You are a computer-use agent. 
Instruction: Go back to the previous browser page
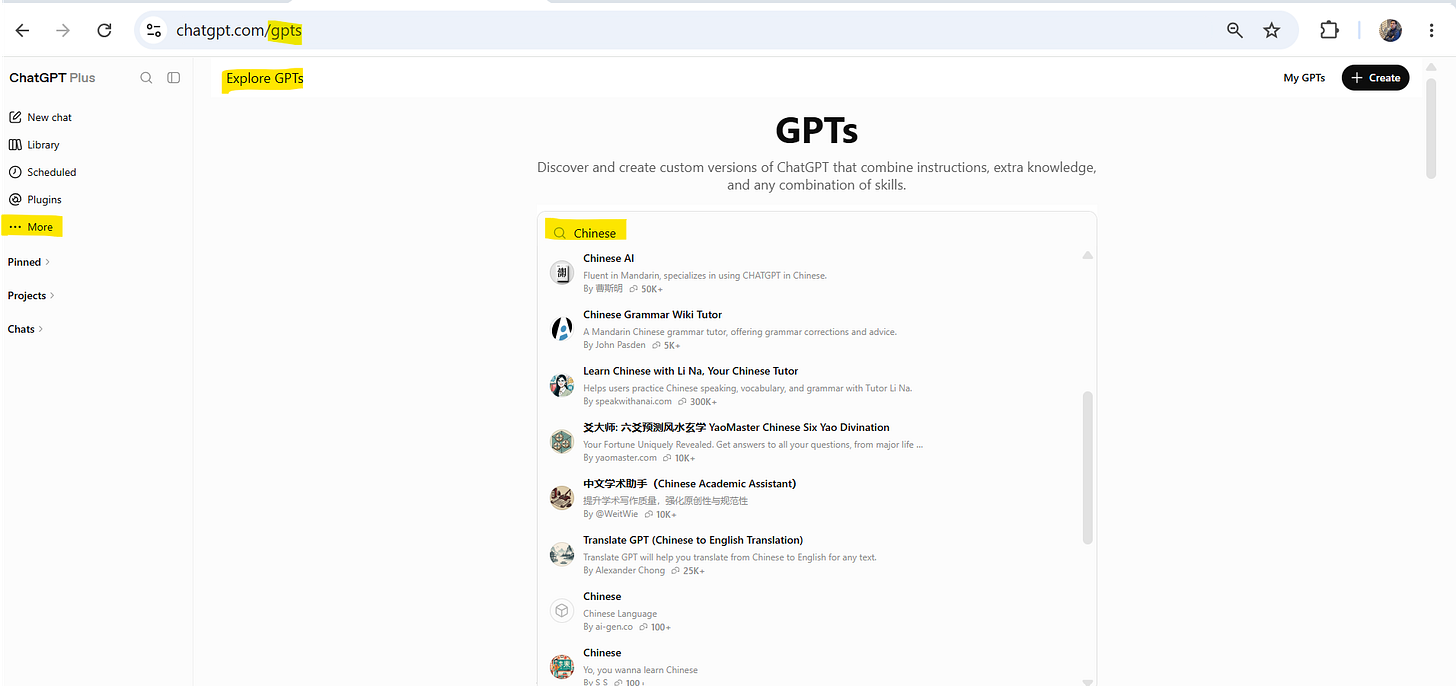pyautogui.click(x=22, y=31)
